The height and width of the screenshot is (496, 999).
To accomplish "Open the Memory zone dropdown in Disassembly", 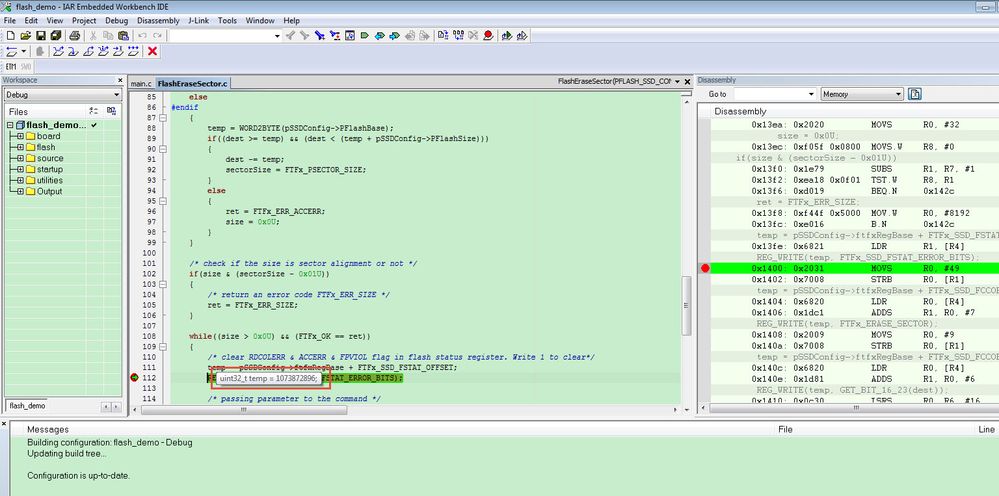I will pos(898,94).
